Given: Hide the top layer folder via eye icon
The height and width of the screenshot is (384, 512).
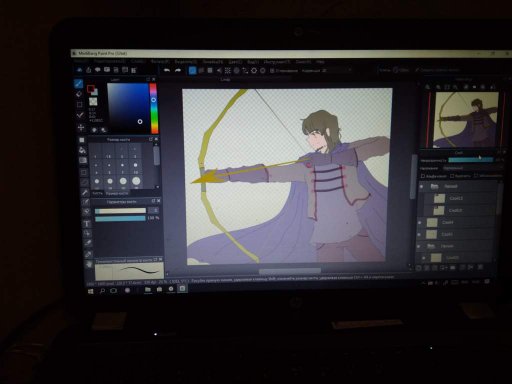Looking at the screenshot, I should pos(421,186).
